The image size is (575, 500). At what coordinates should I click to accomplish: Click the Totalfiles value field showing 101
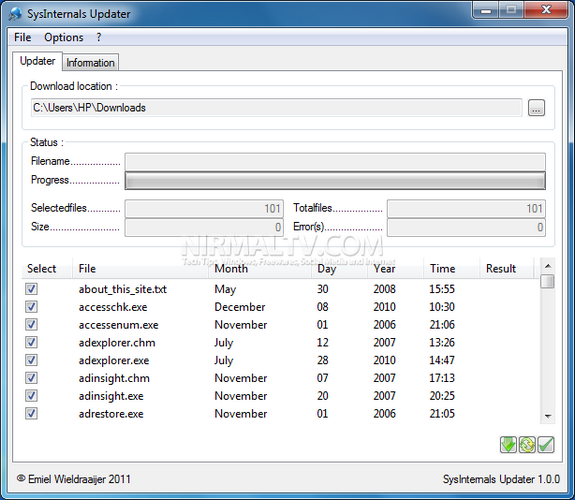point(466,208)
